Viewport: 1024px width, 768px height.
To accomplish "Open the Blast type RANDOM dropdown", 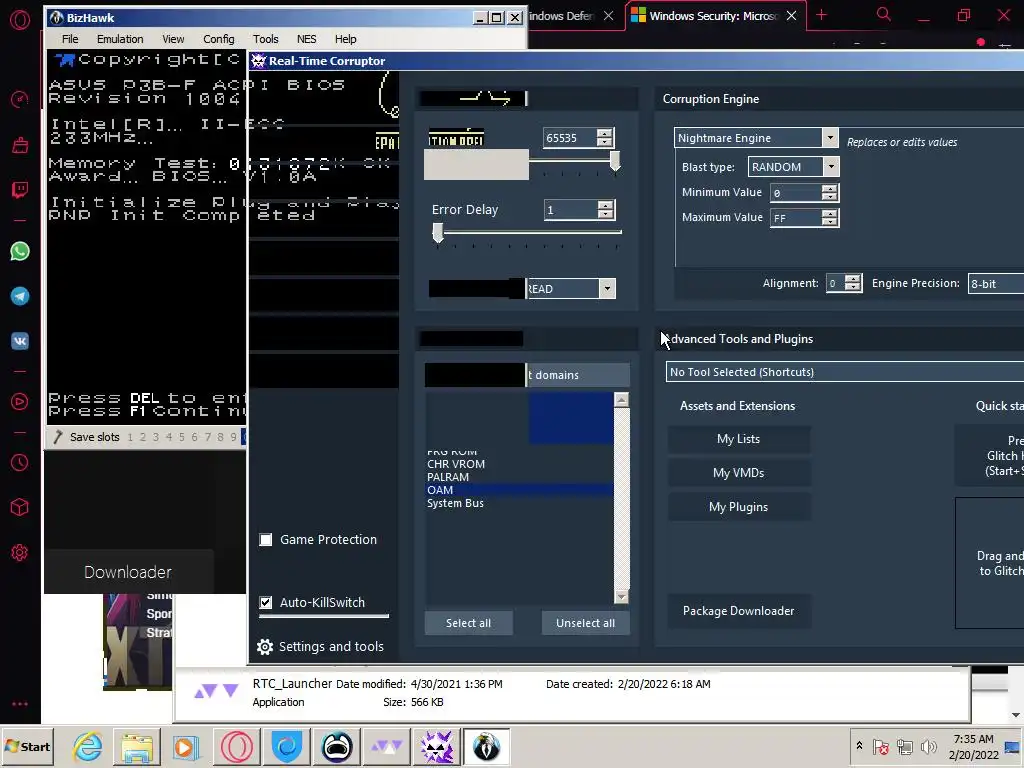I will coord(831,167).
